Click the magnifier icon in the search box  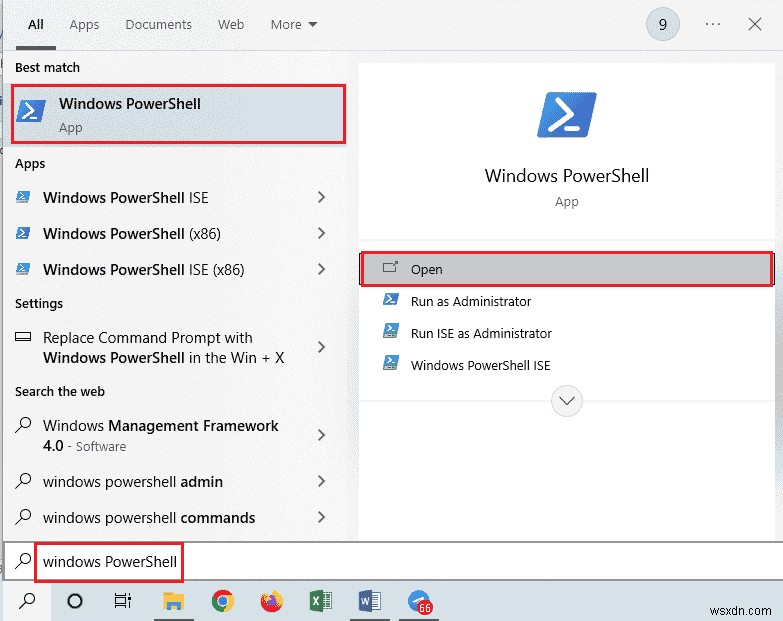(22, 561)
